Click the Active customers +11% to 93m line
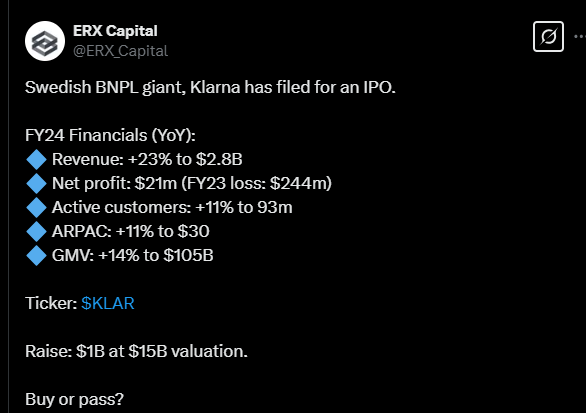The height and width of the screenshot is (413, 586). click(172, 207)
